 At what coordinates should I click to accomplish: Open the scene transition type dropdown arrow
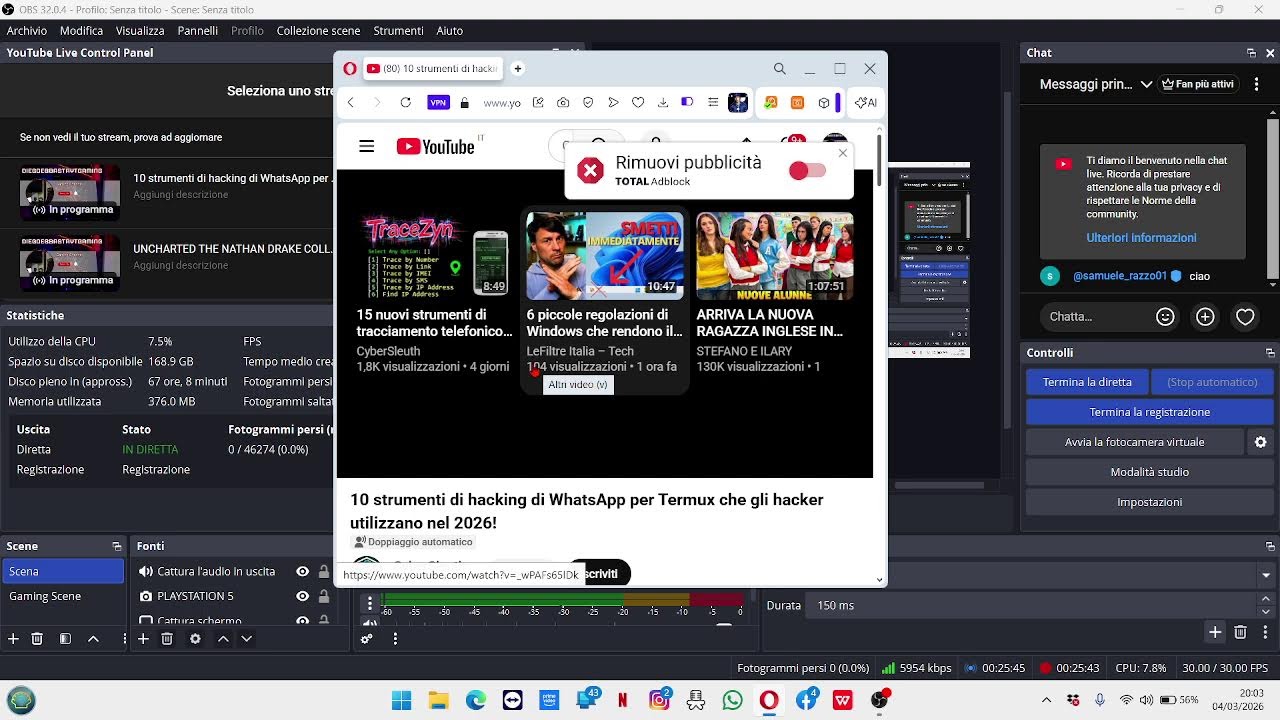pos(1266,575)
